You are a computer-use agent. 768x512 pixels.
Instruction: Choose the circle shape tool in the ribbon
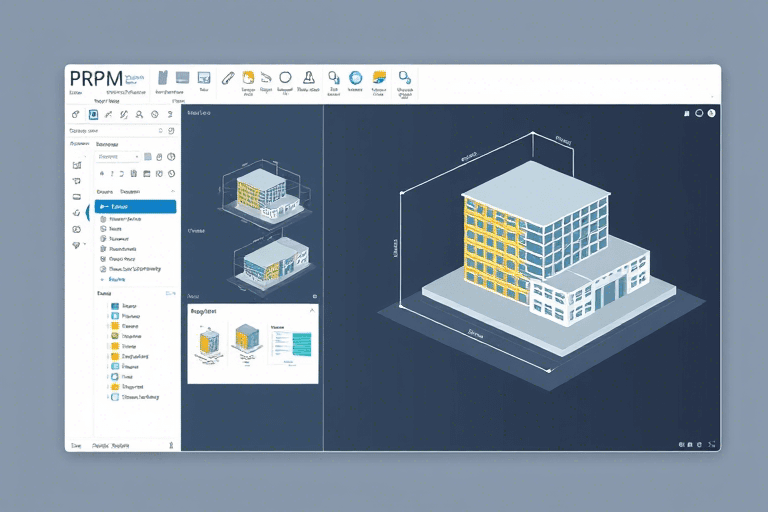click(x=285, y=77)
